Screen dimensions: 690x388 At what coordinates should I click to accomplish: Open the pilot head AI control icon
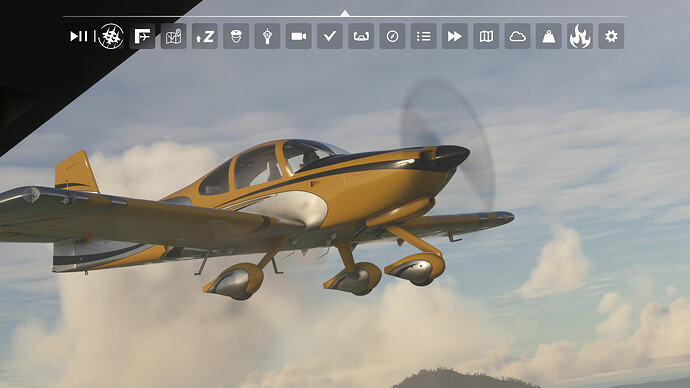(x=236, y=36)
